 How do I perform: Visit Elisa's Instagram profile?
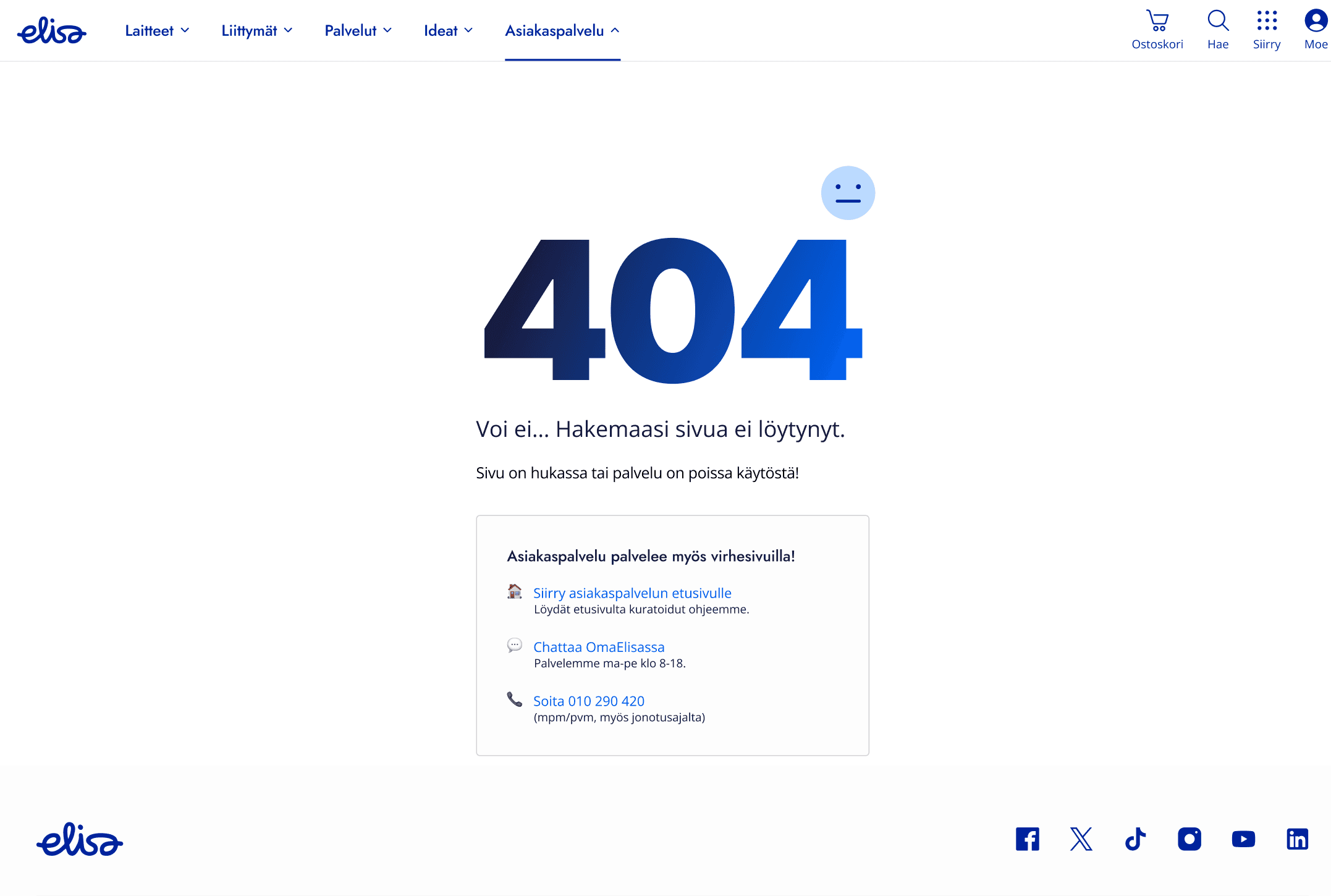click(1189, 839)
